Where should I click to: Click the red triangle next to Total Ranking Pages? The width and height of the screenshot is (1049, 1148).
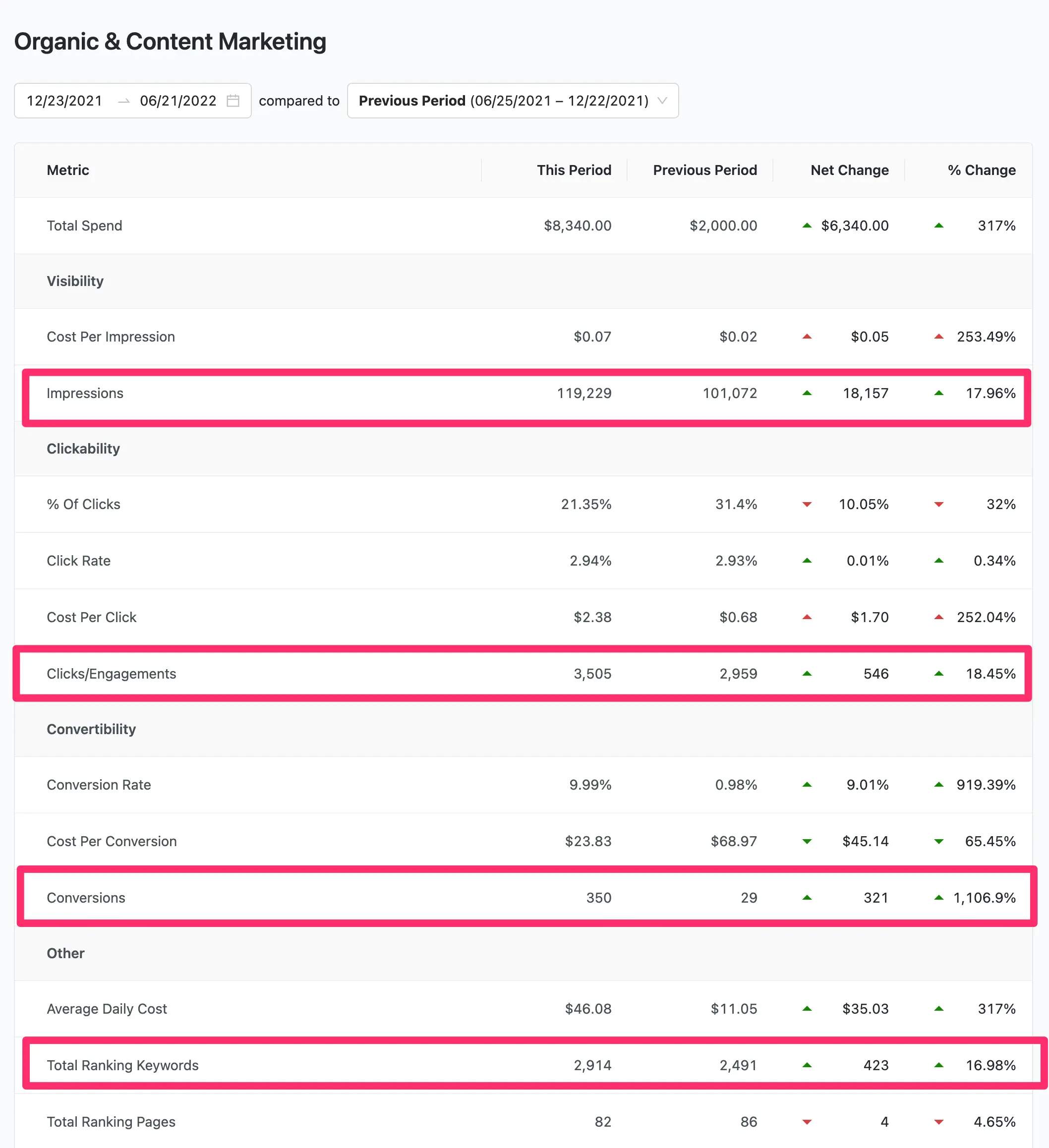point(807,1122)
